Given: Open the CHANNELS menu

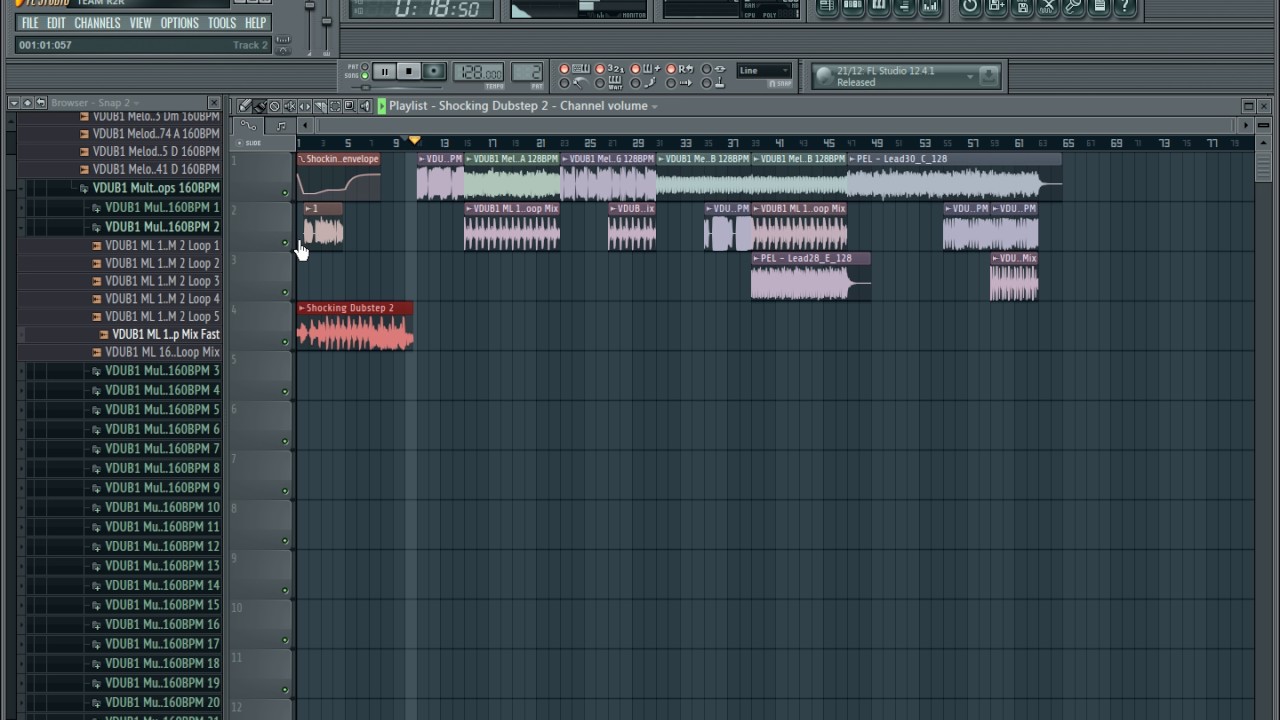Looking at the screenshot, I should point(97,23).
